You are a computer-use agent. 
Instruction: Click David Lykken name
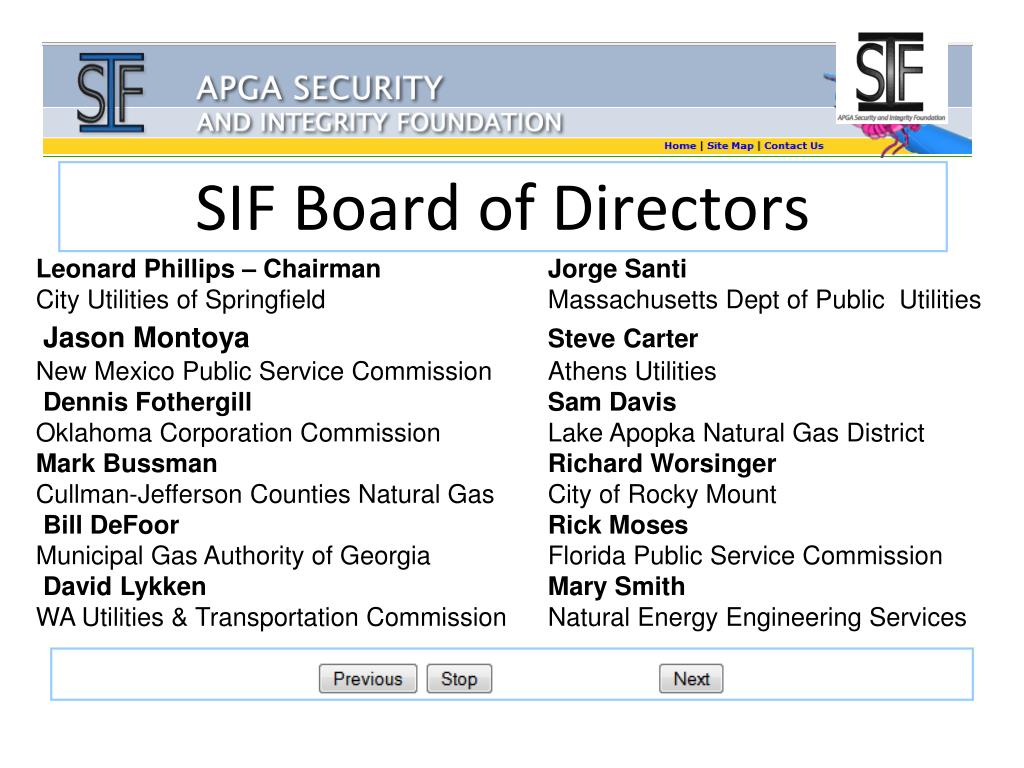[125, 586]
